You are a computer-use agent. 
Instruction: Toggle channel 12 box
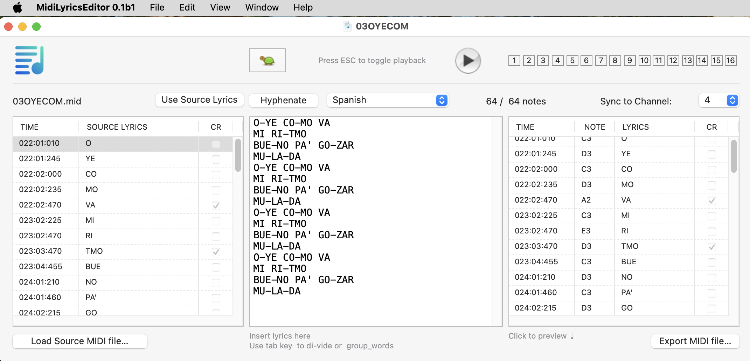point(673,60)
